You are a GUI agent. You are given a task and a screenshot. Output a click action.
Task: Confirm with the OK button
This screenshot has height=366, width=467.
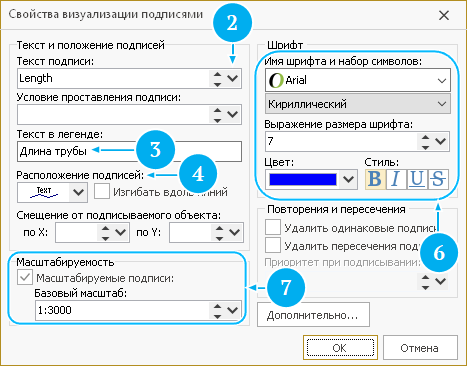[340, 348]
